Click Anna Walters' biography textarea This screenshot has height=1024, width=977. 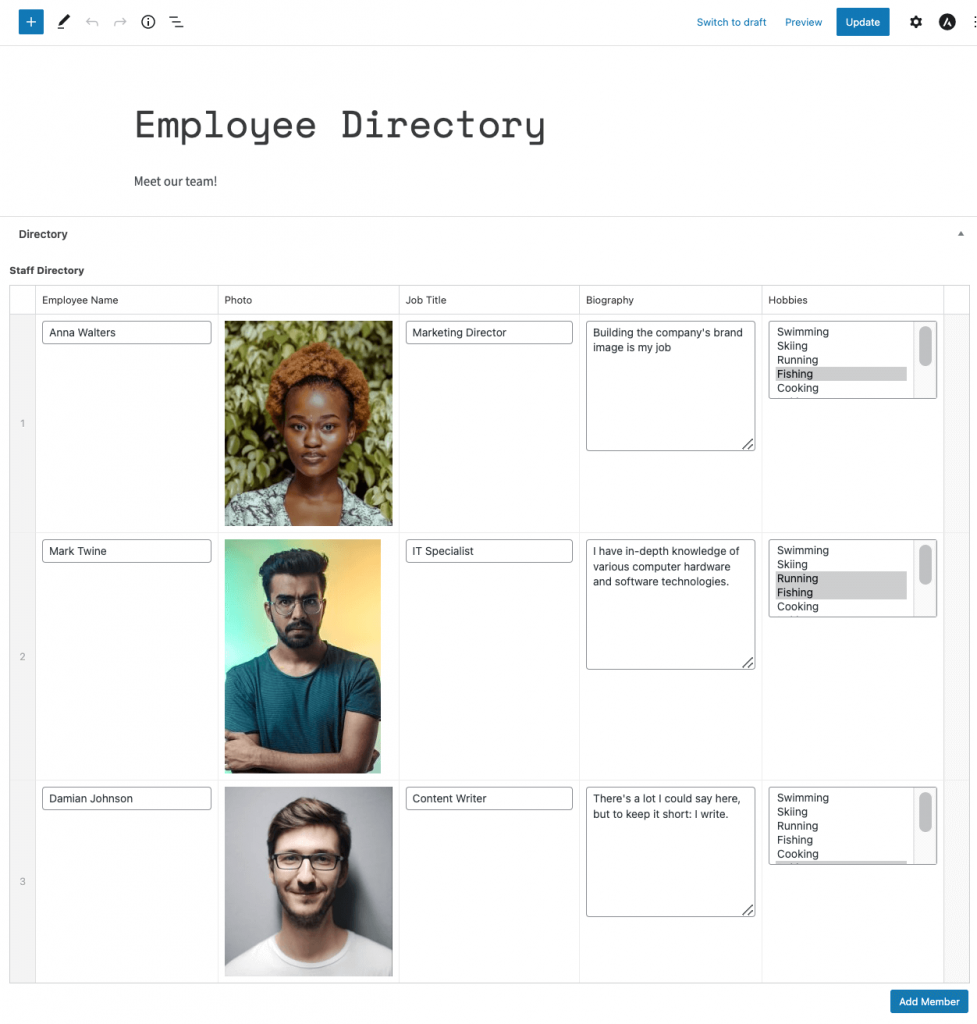point(671,385)
